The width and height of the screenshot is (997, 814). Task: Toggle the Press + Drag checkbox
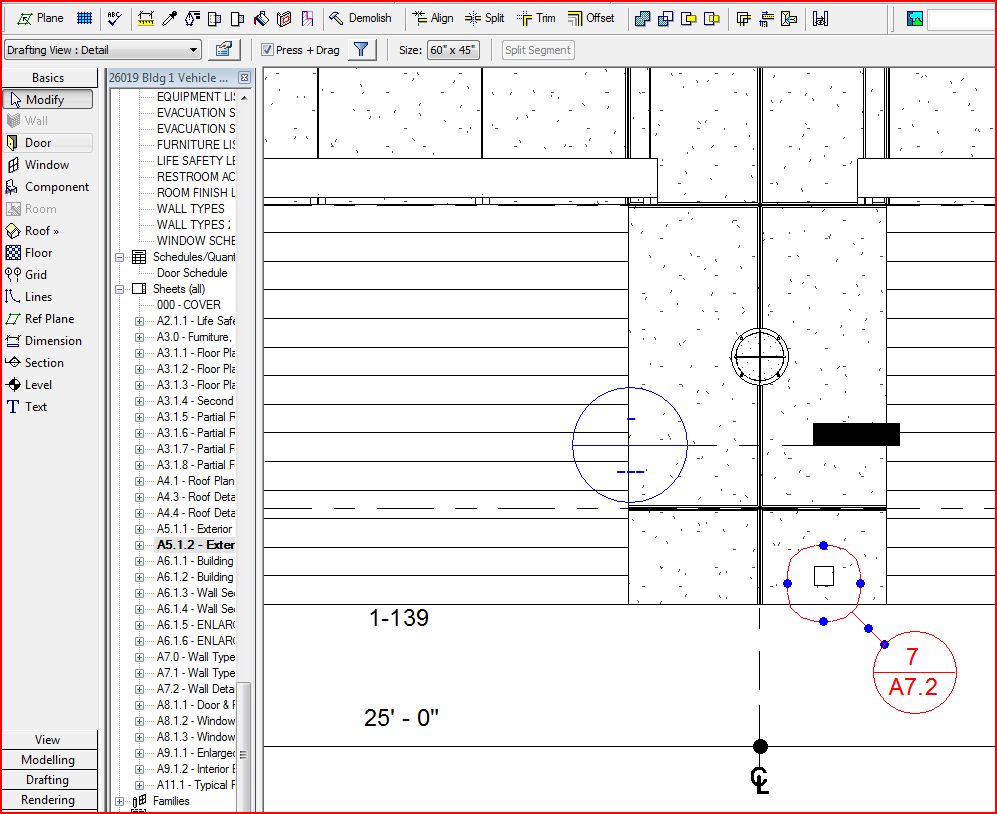pyautogui.click(x=267, y=50)
